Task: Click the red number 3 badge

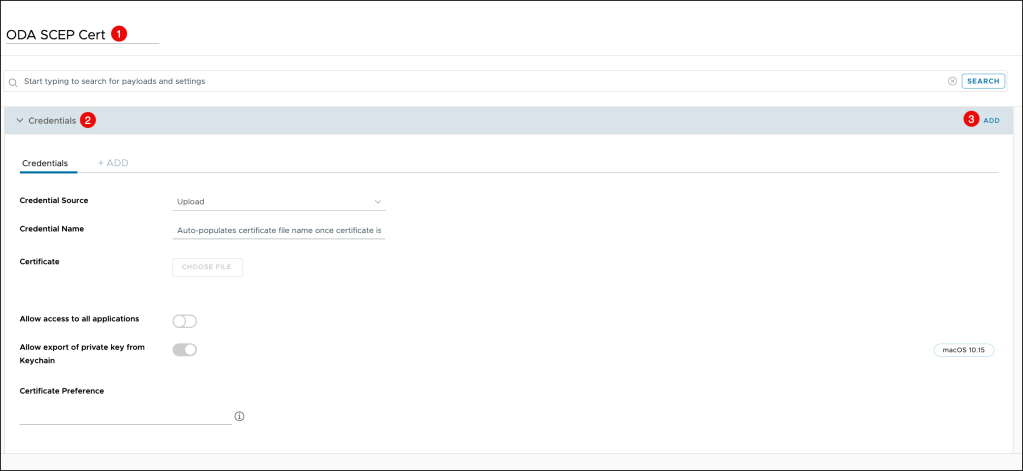Action: 970,120
